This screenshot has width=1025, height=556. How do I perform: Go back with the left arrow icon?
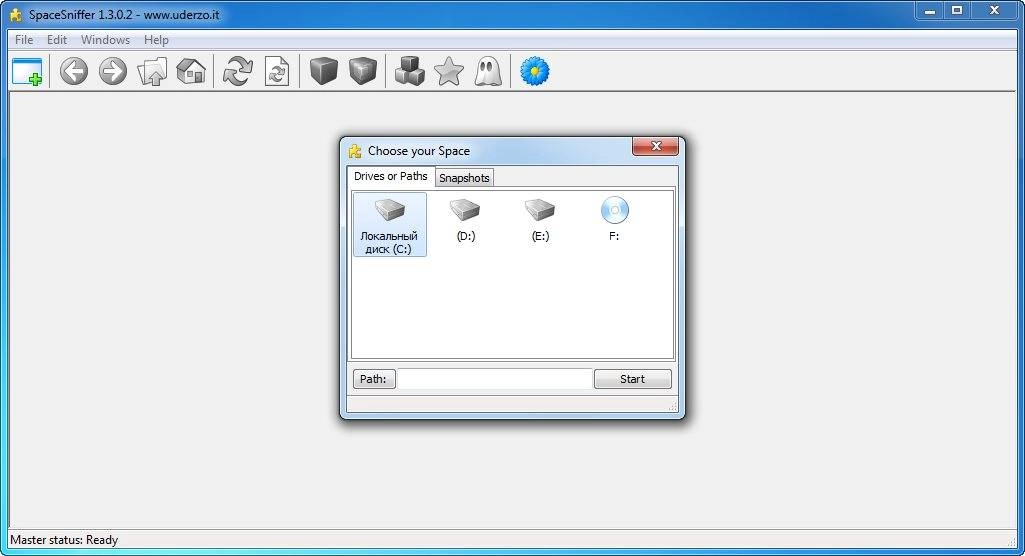click(x=74, y=71)
